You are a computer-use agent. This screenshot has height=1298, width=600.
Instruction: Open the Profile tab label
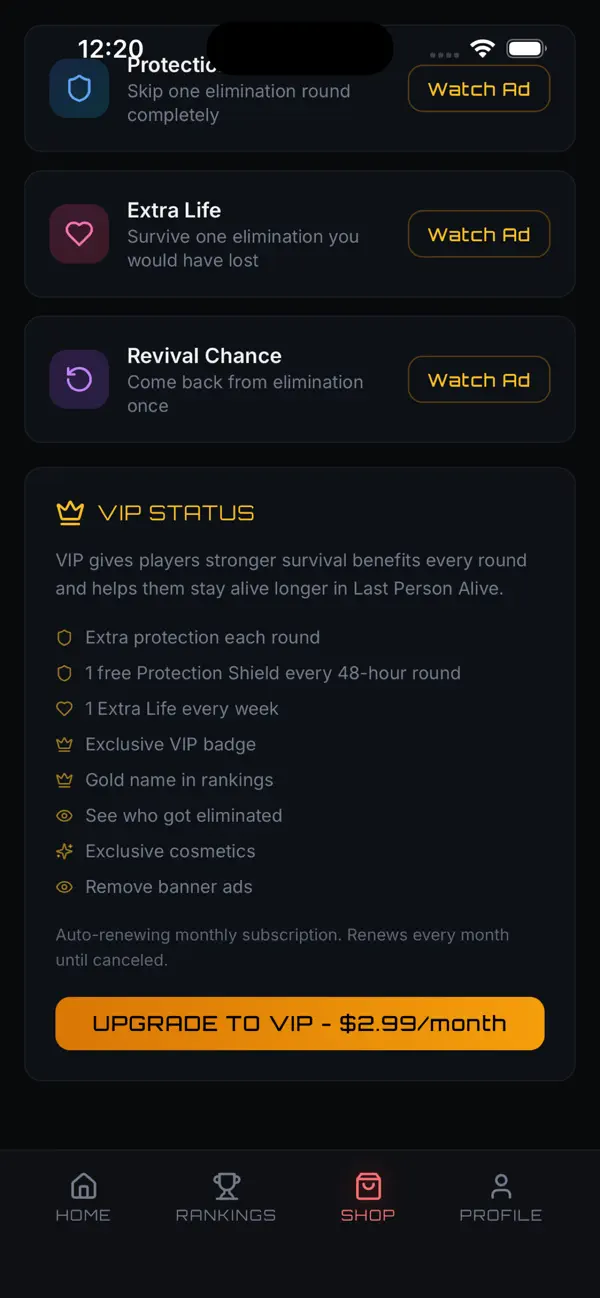coord(501,1215)
